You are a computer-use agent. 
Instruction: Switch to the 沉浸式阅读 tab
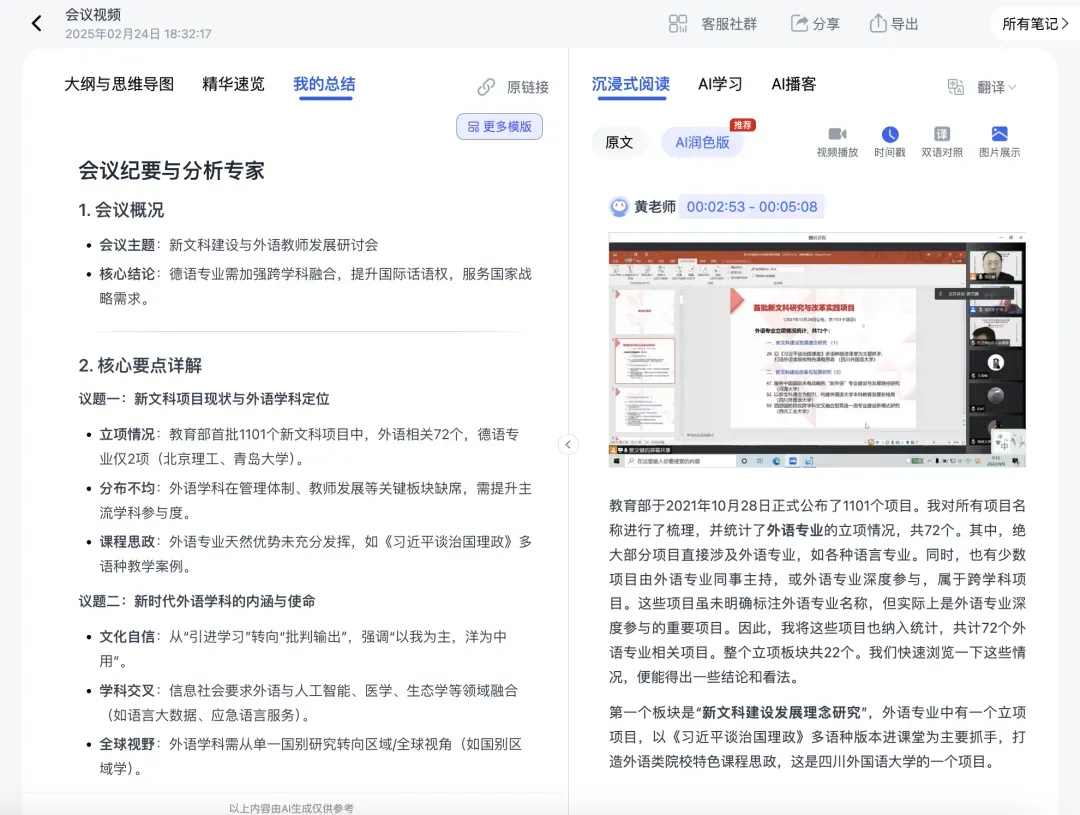coord(631,84)
